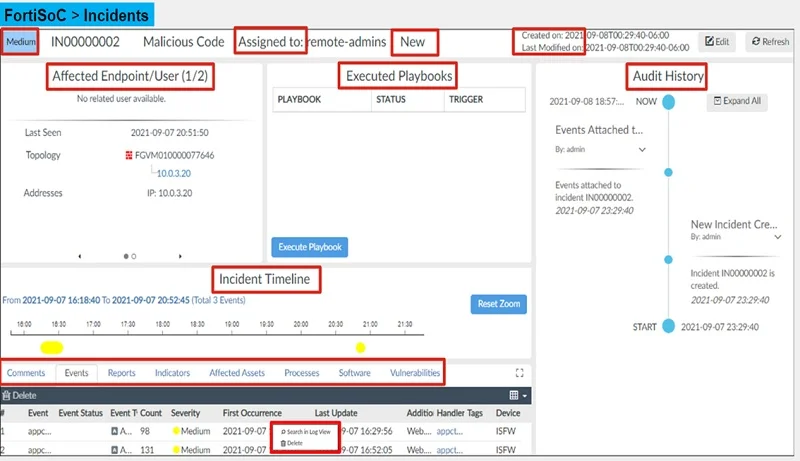This screenshot has height=461, width=800.
Task: Switch to the Processes tab
Action: pyautogui.click(x=302, y=373)
